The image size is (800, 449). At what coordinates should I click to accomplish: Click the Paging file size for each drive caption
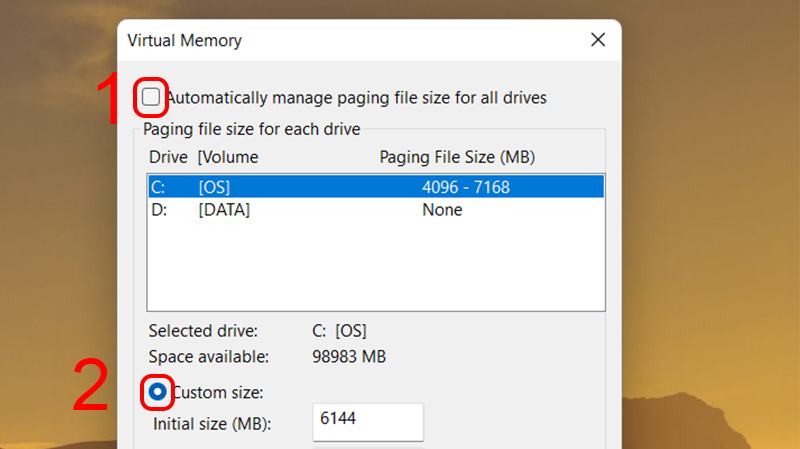tap(251, 129)
